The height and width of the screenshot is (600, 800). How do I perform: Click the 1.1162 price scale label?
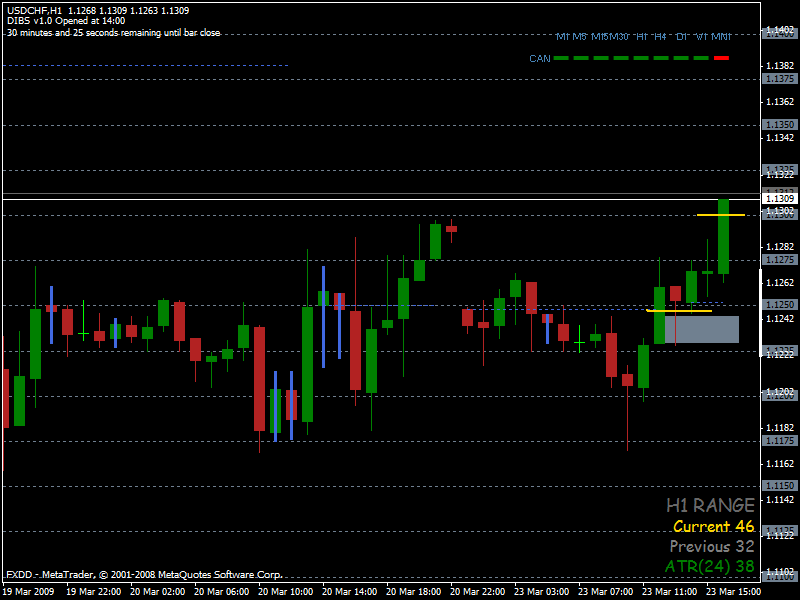780,464
